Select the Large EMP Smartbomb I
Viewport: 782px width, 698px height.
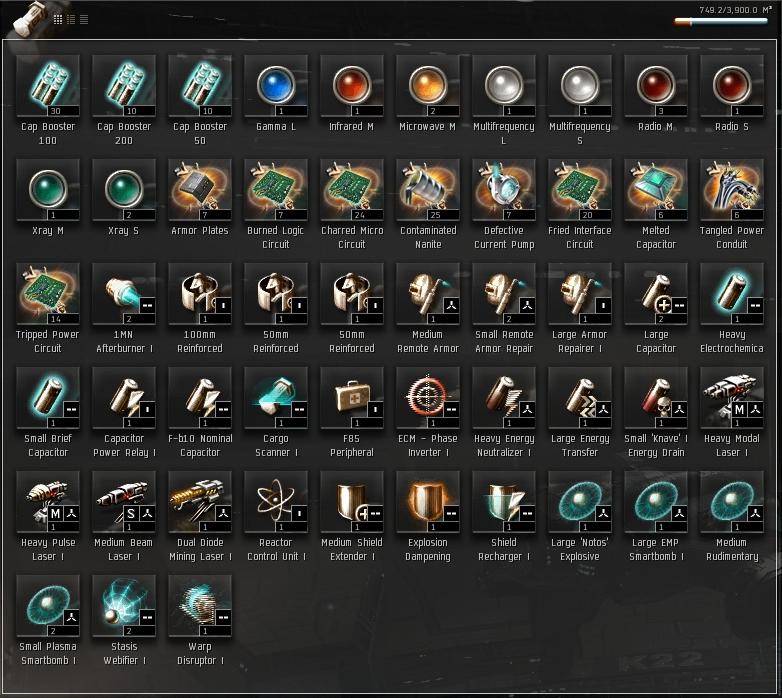[x=656, y=502]
